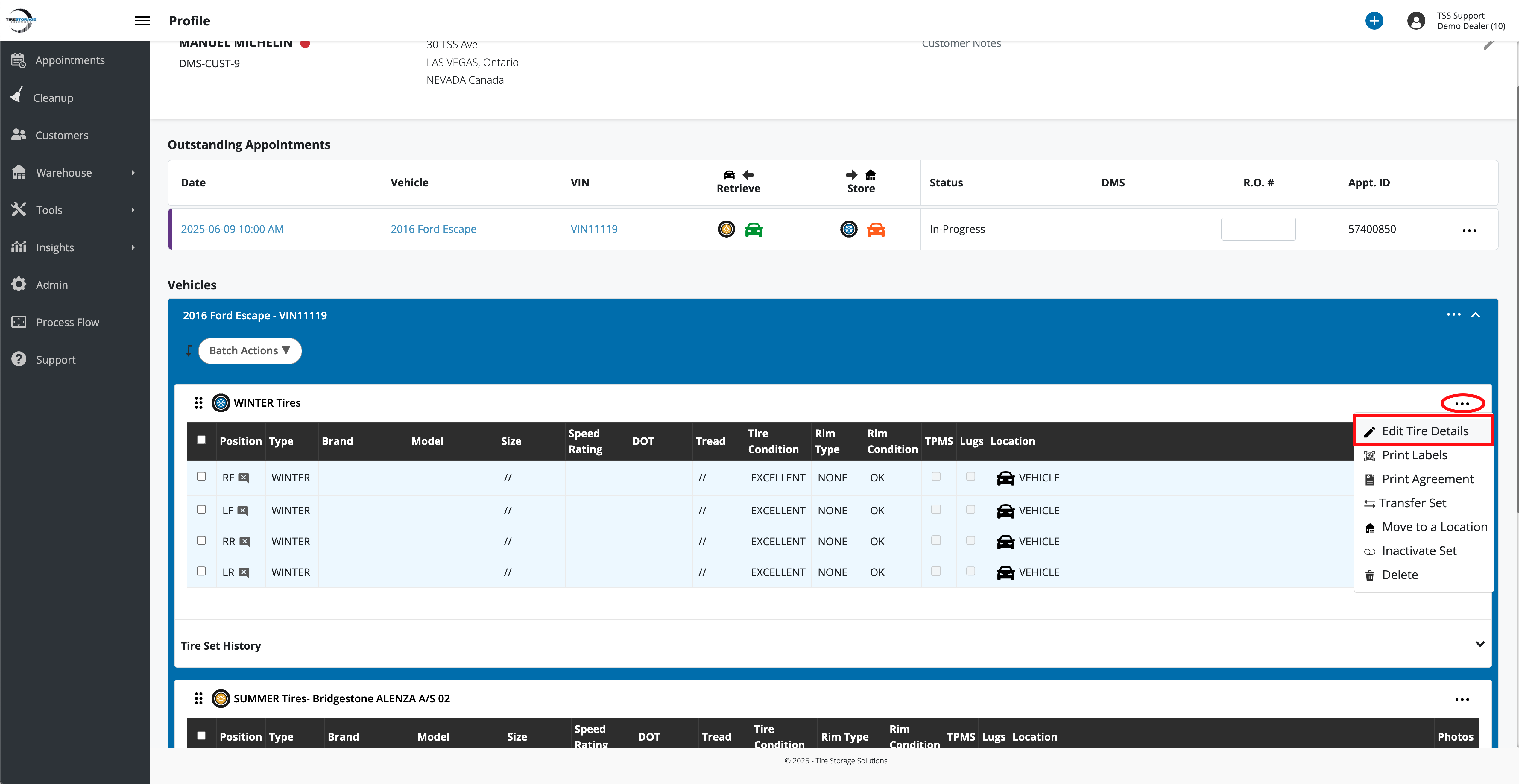1519x784 pixels.
Task: Click the user account avatar icon
Action: pyautogui.click(x=1415, y=21)
